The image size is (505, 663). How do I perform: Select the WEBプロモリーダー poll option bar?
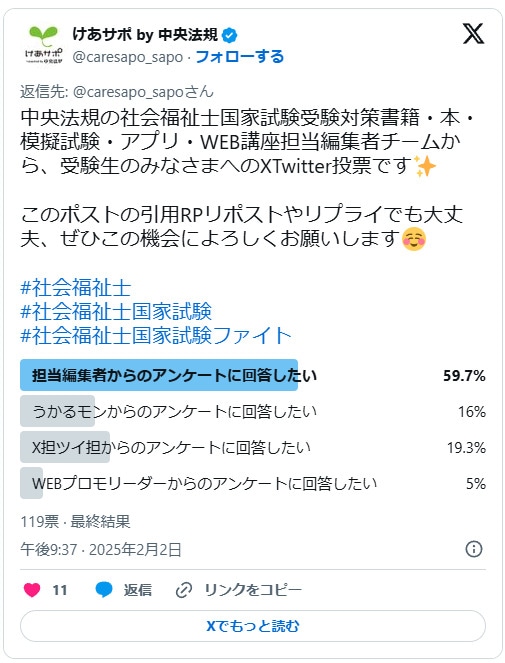253,483
